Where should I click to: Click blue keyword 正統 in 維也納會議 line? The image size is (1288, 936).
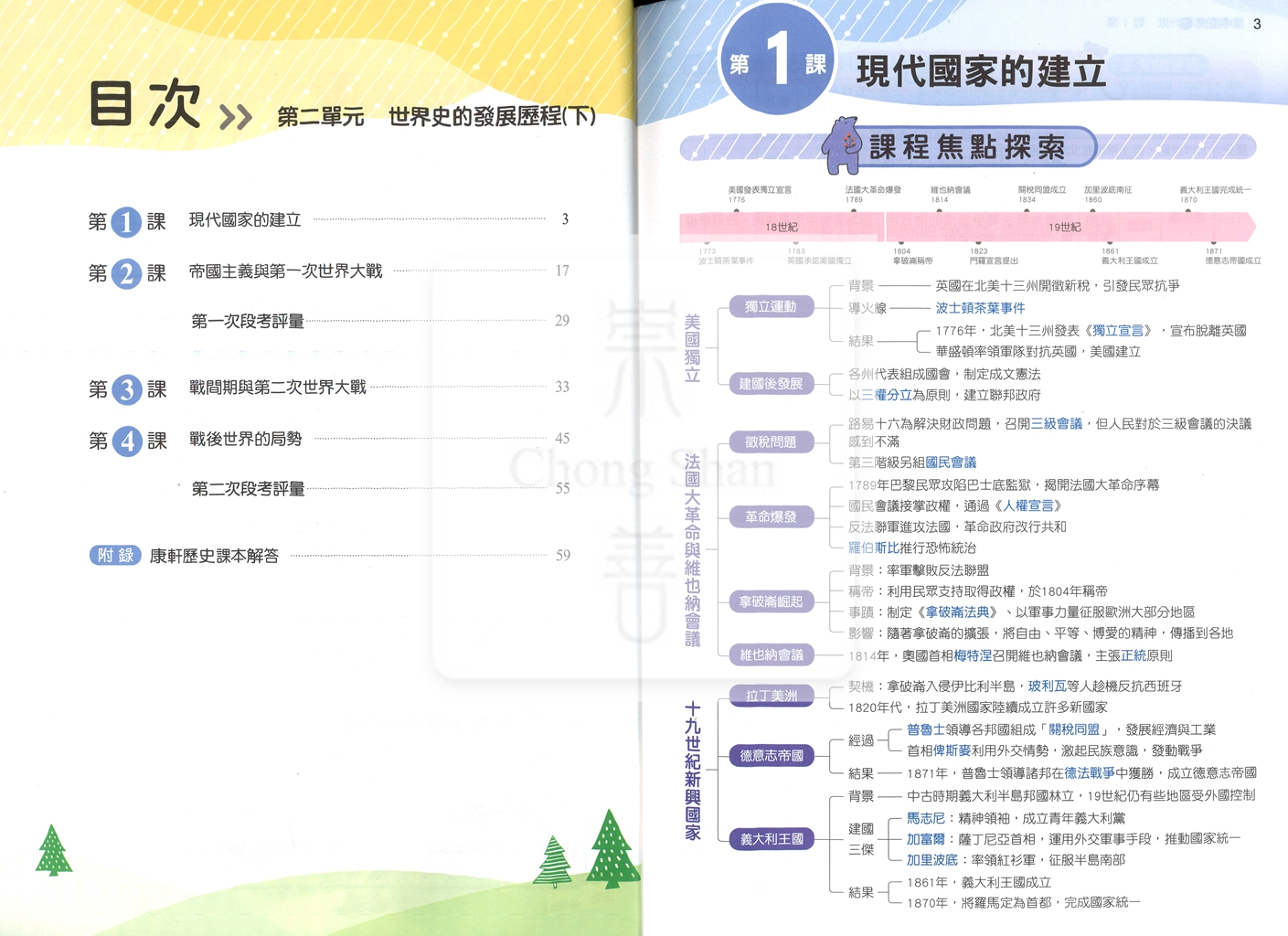(x=1134, y=655)
